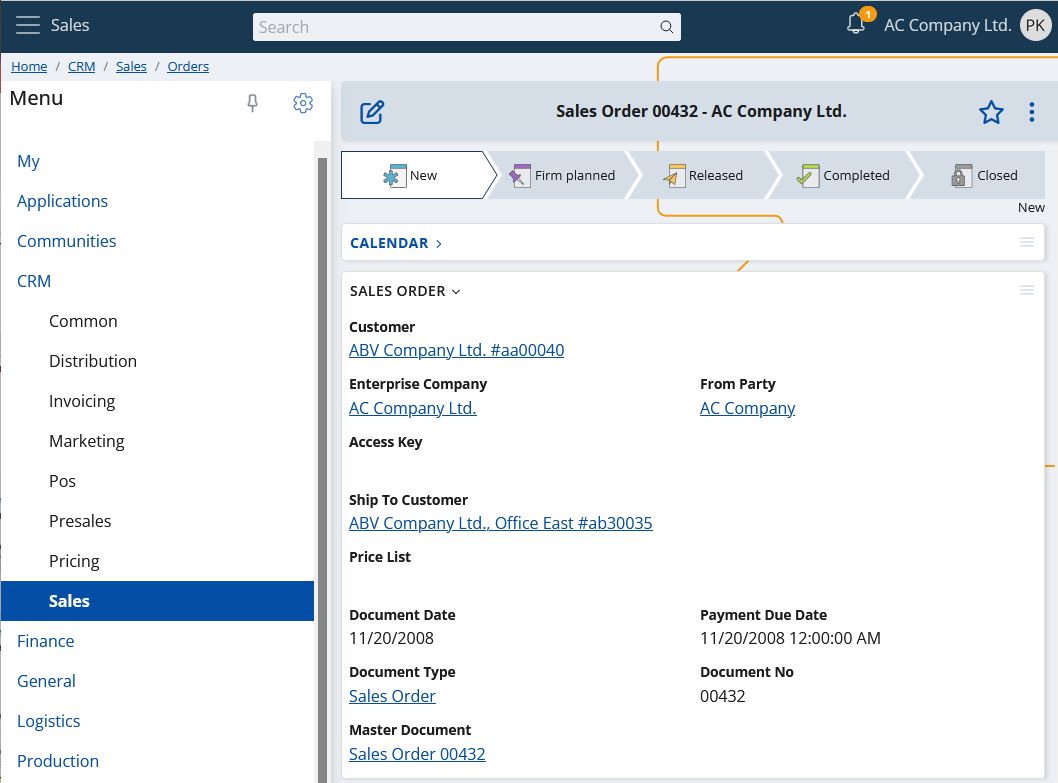Open Master Document Sales Order 00432
The height and width of the screenshot is (783, 1058).
417,754
